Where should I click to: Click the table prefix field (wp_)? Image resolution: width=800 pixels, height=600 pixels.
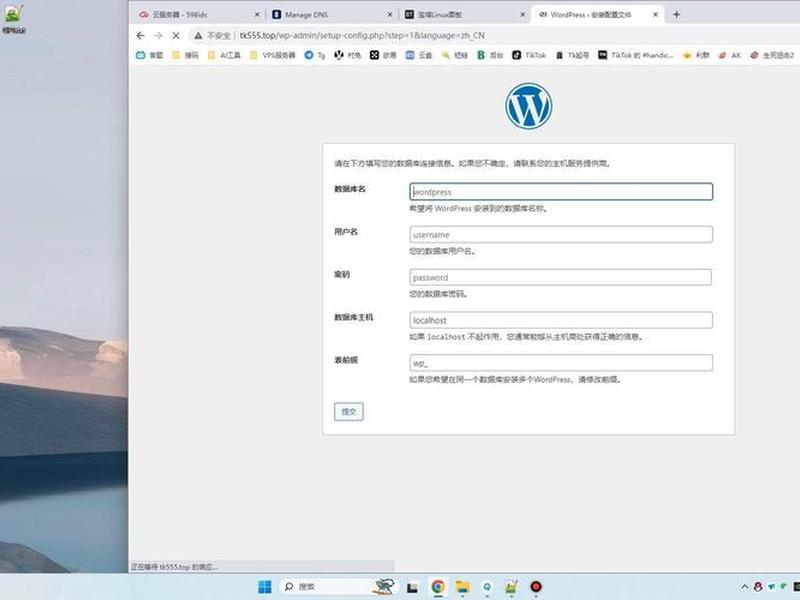[x=561, y=363]
